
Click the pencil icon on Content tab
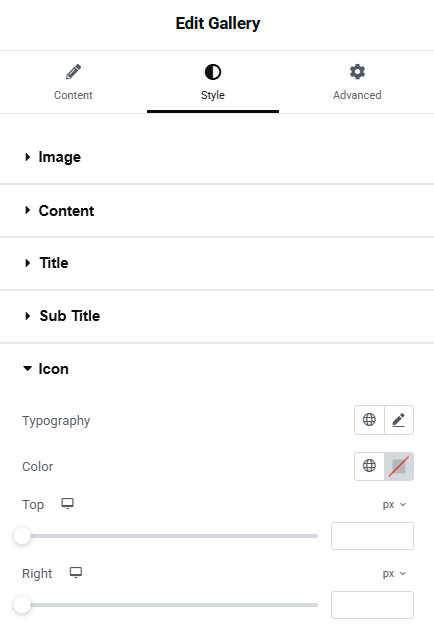click(x=73, y=72)
